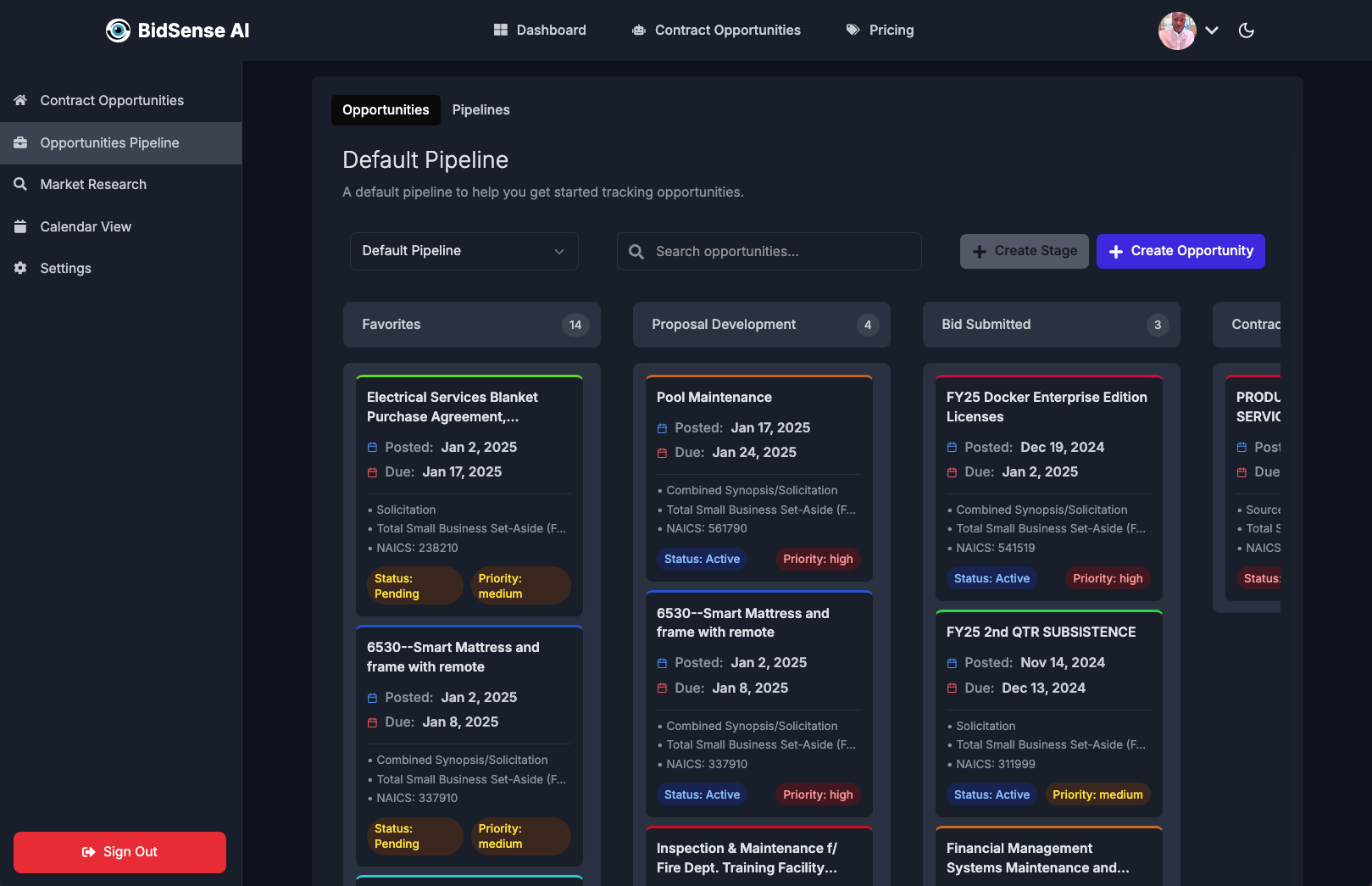Click the home icon beside Contract Opportunities sidebar entry

click(x=20, y=100)
